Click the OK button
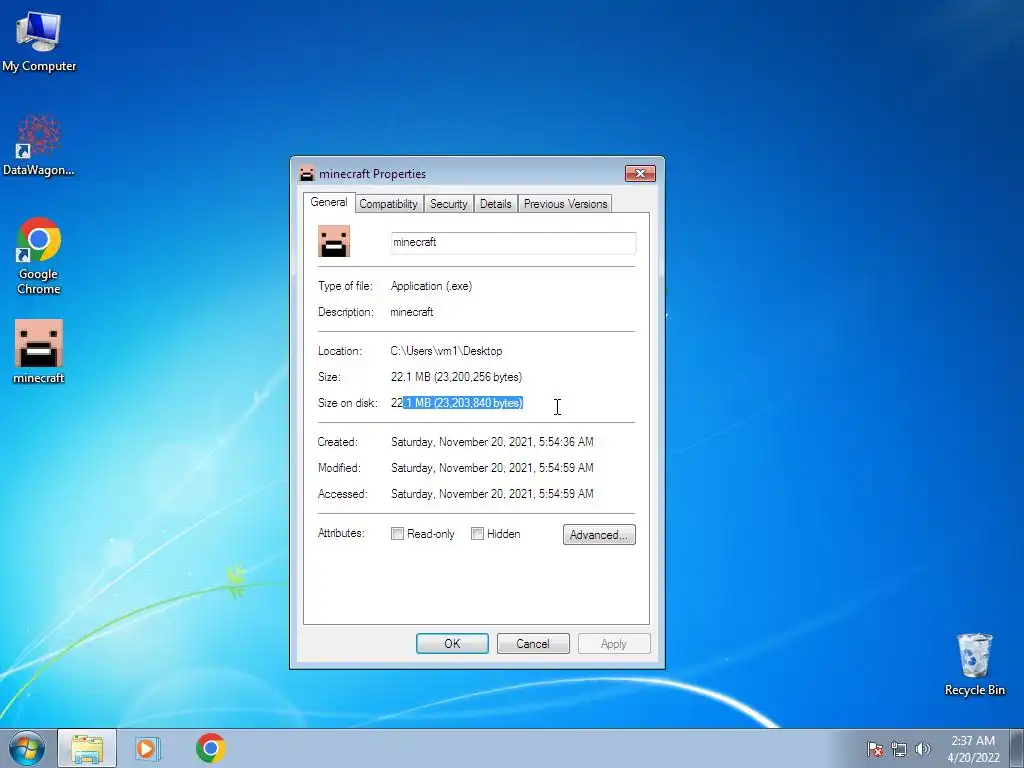Image resolution: width=1024 pixels, height=768 pixels. 452,643
